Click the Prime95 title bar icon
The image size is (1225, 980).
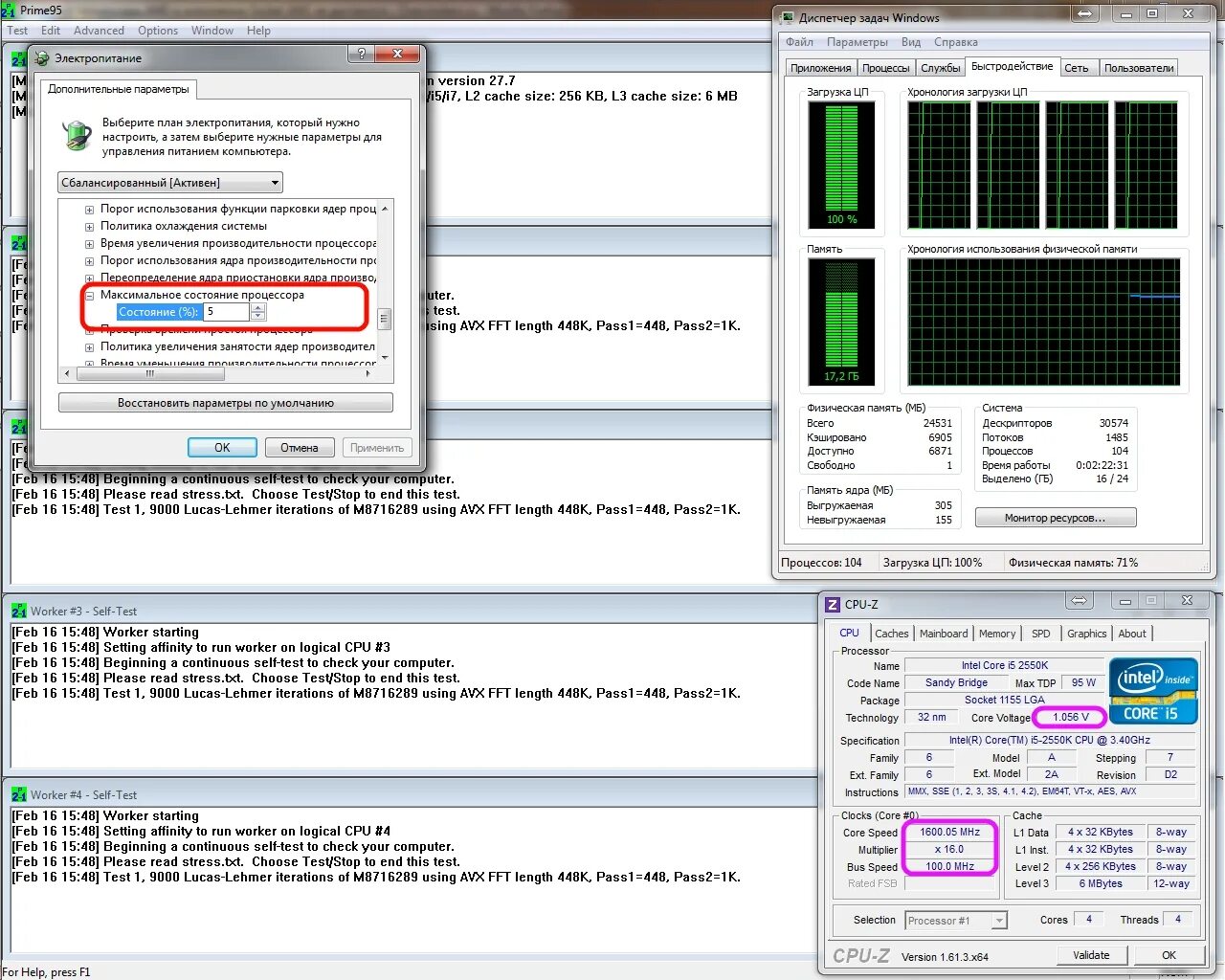click(9, 11)
